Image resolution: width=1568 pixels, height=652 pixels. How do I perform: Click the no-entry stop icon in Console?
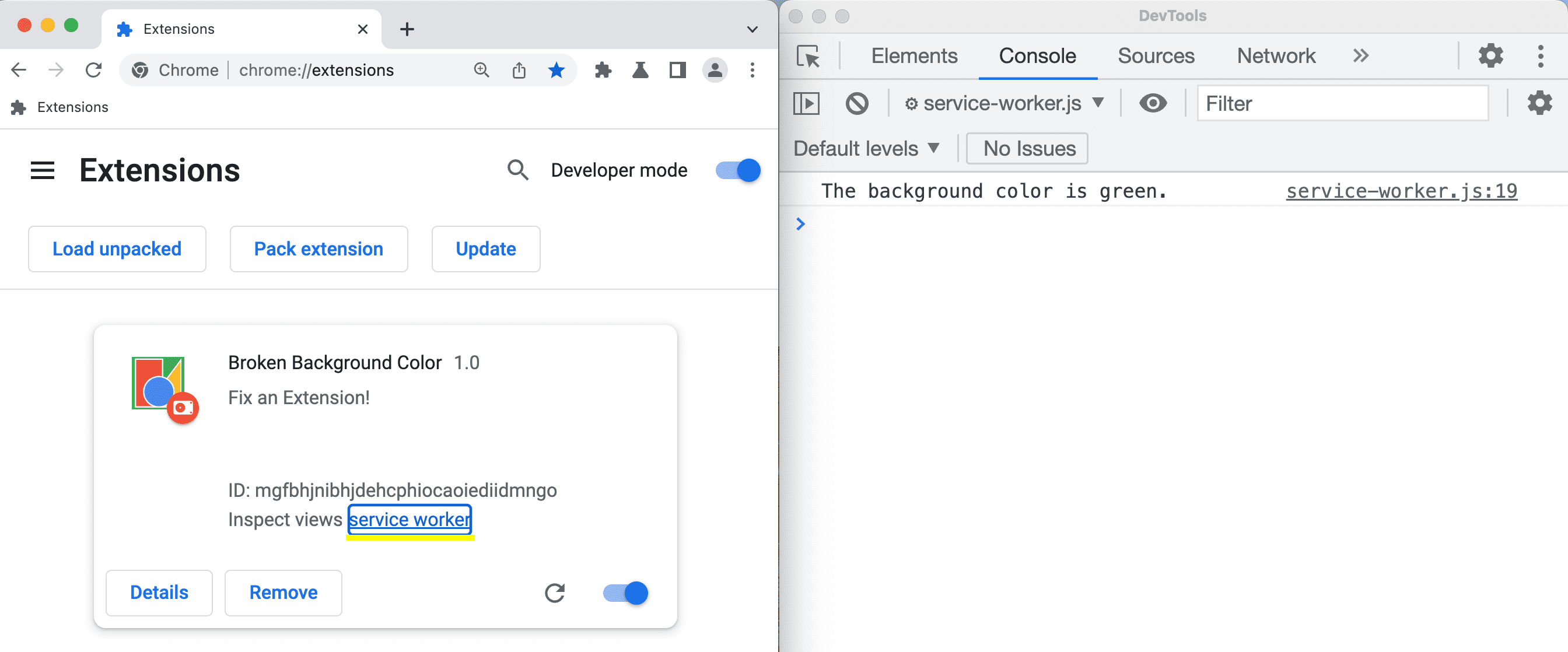857,103
